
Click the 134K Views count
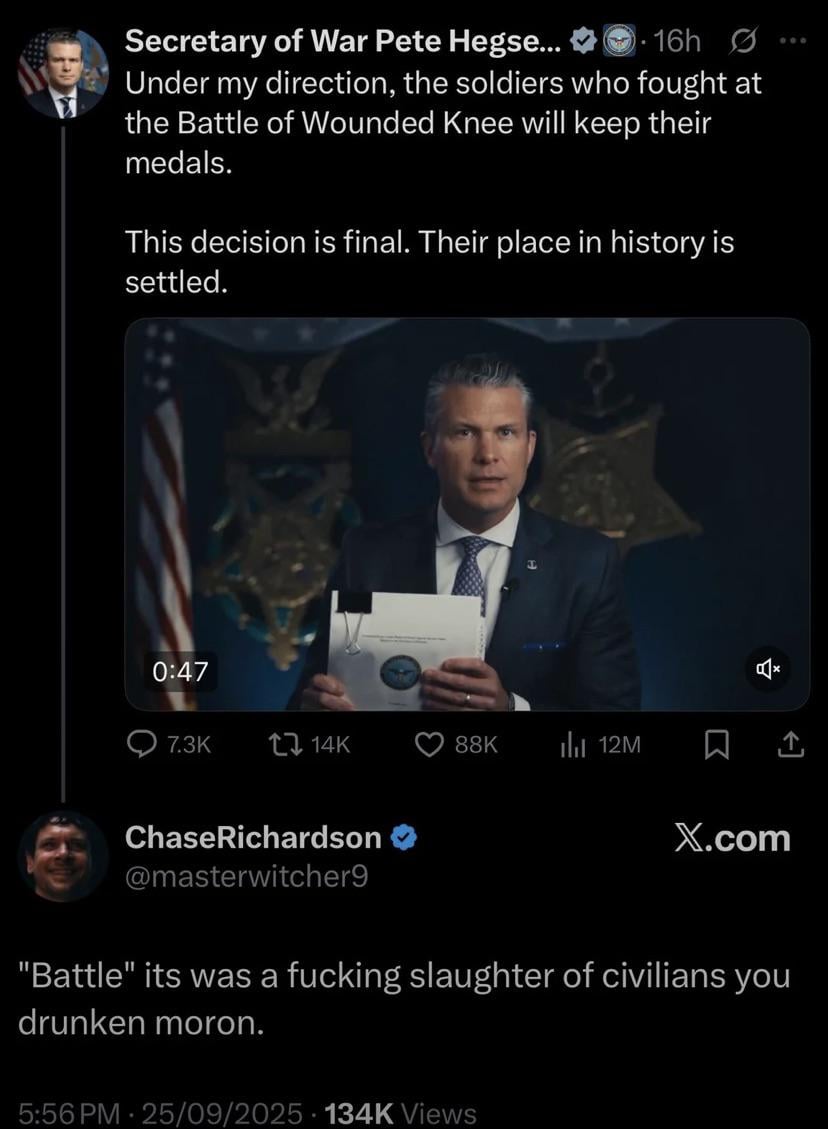pyautogui.click(x=401, y=1113)
